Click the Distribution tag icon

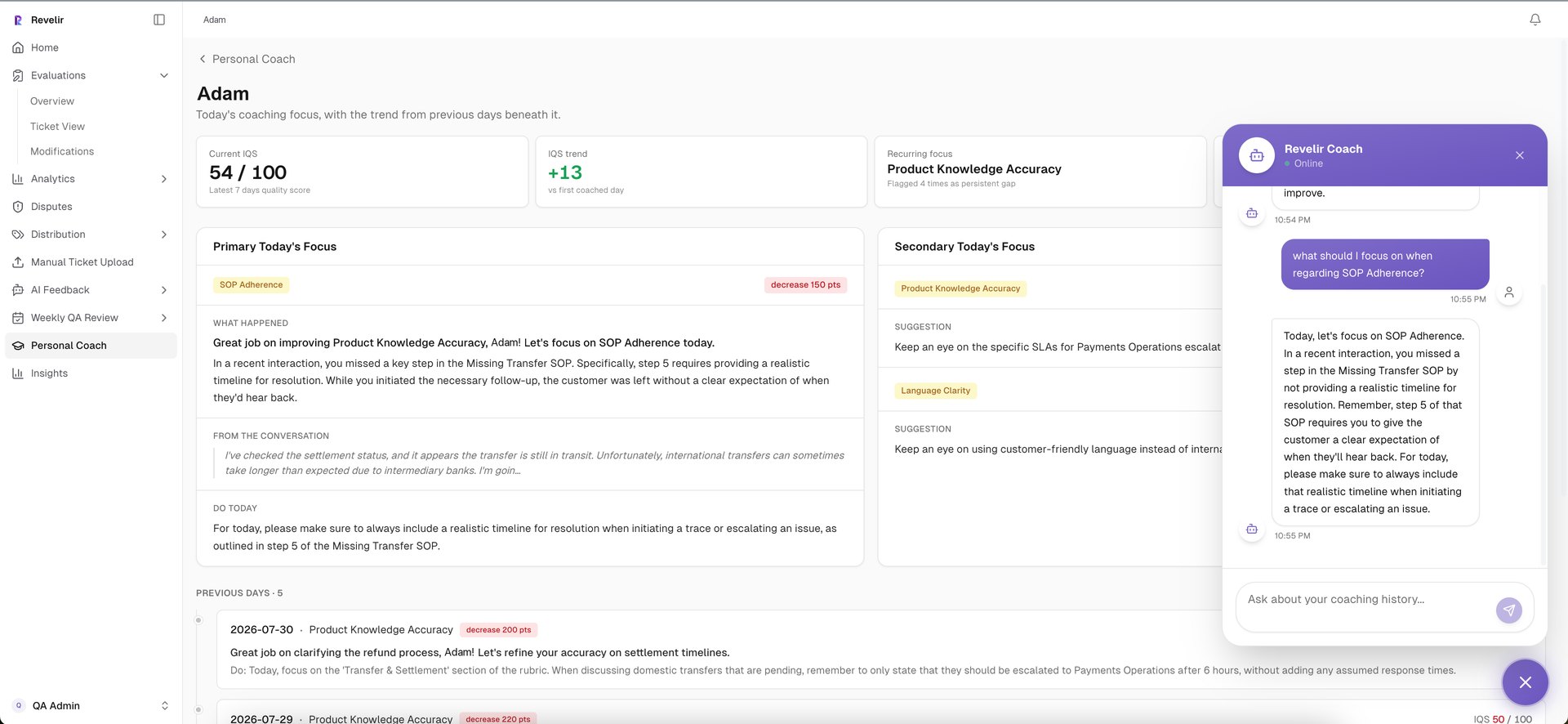coord(18,235)
